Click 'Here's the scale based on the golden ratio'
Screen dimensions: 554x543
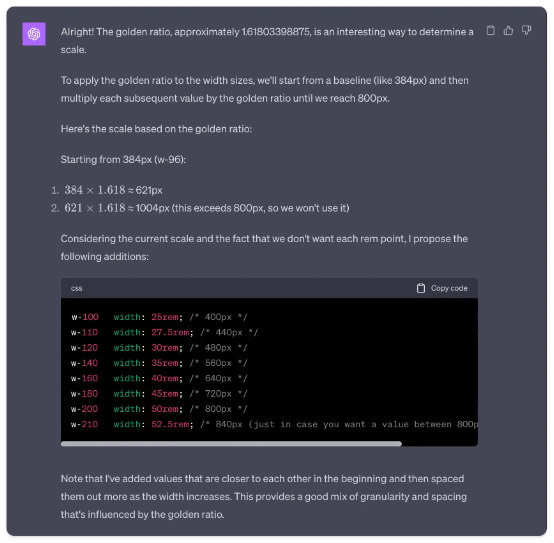pos(157,129)
